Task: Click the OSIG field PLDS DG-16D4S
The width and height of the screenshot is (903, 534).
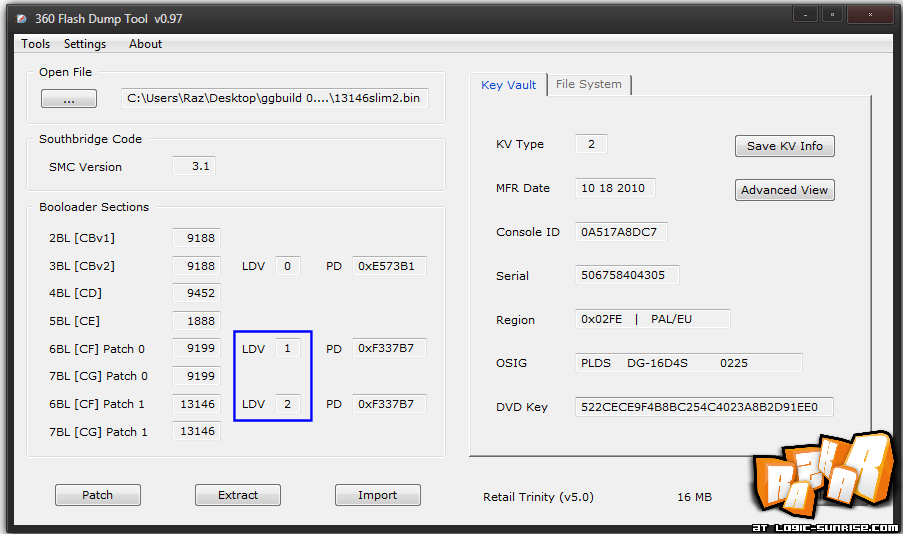Action: (x=688, y=363)
